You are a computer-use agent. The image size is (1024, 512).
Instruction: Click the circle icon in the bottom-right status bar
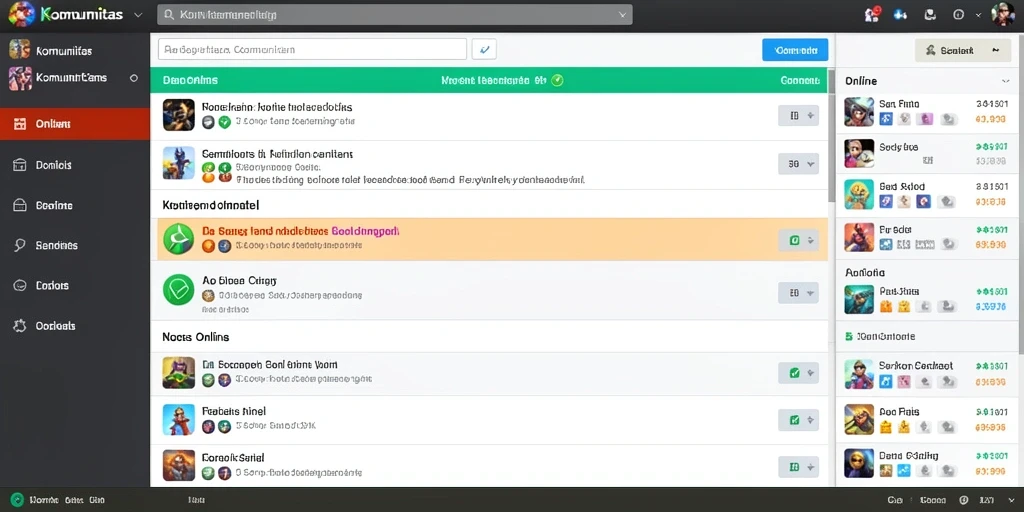click(964, 500)
